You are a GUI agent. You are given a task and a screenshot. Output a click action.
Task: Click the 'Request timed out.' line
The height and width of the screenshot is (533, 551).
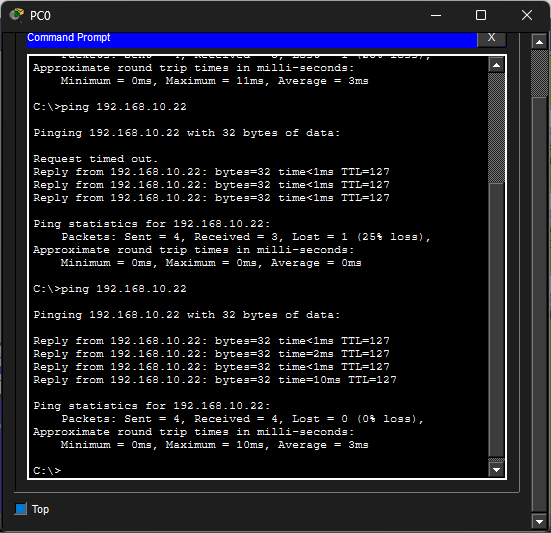pos(96,159)
